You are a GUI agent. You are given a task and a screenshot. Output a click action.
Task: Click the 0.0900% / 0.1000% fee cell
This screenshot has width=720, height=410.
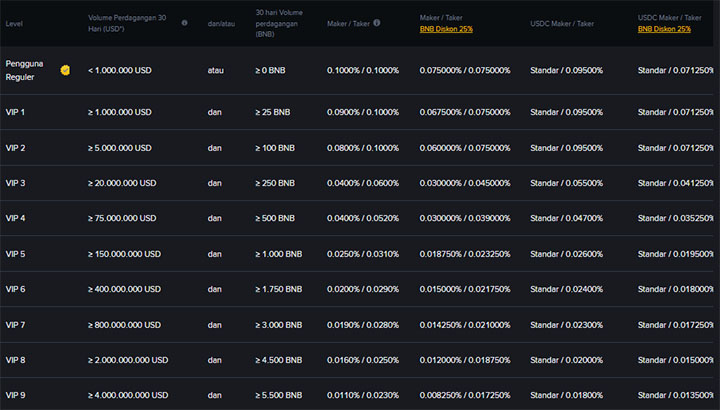tap(363, 112)
